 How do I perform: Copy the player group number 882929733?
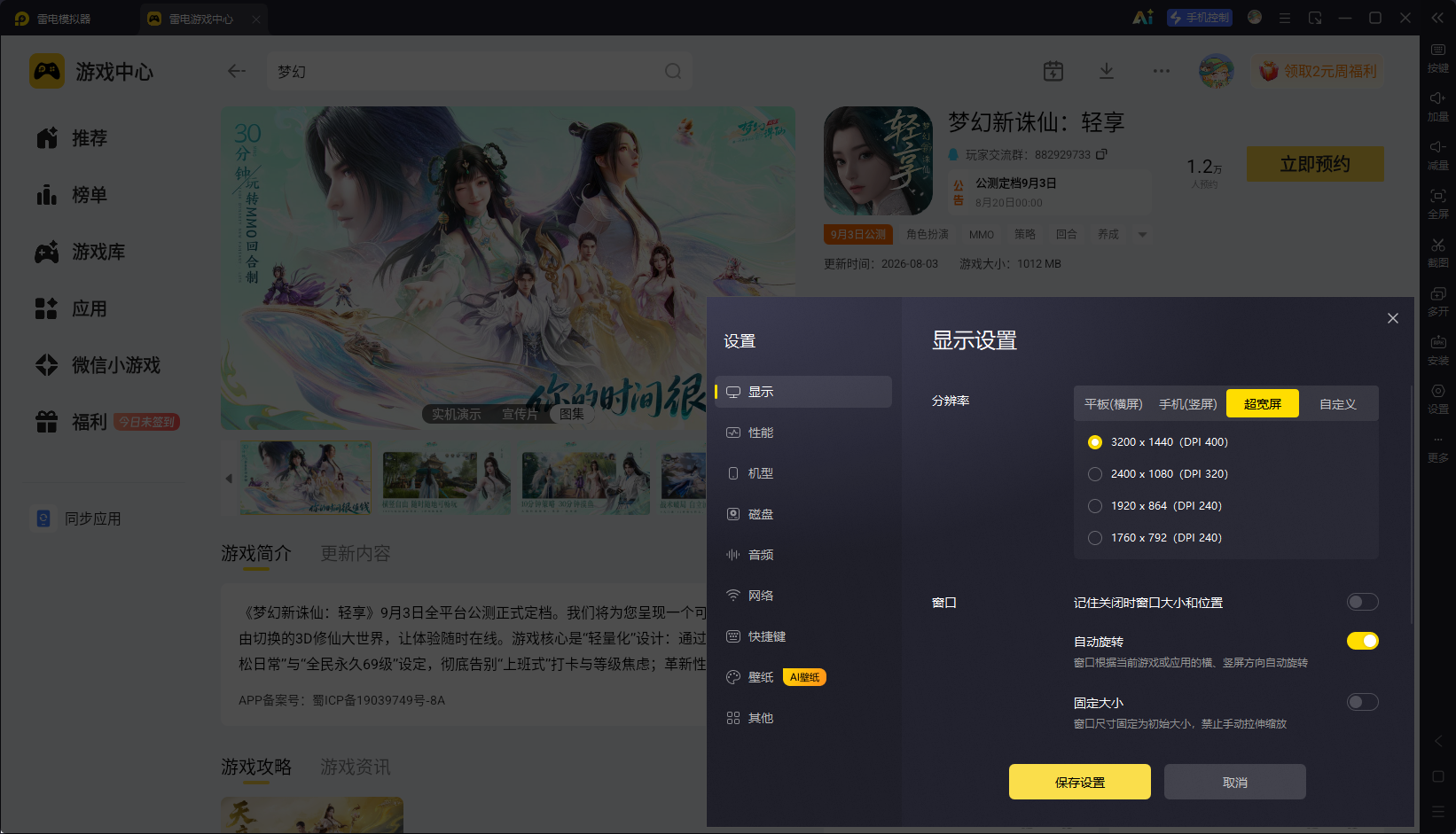point(1101,154)
